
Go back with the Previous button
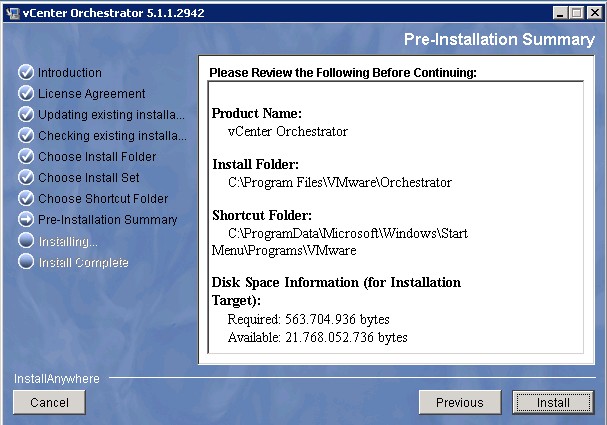tap(459, 402)
